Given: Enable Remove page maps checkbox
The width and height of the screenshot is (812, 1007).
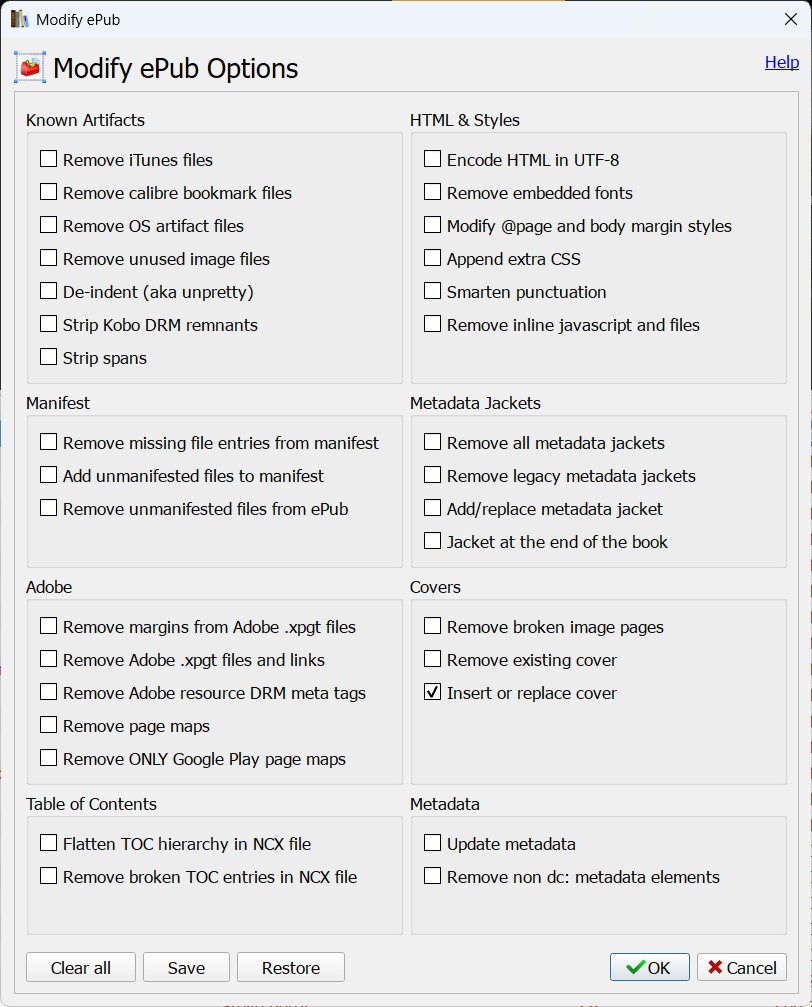Looking at the screenshot, I should [x=48, y=725].
